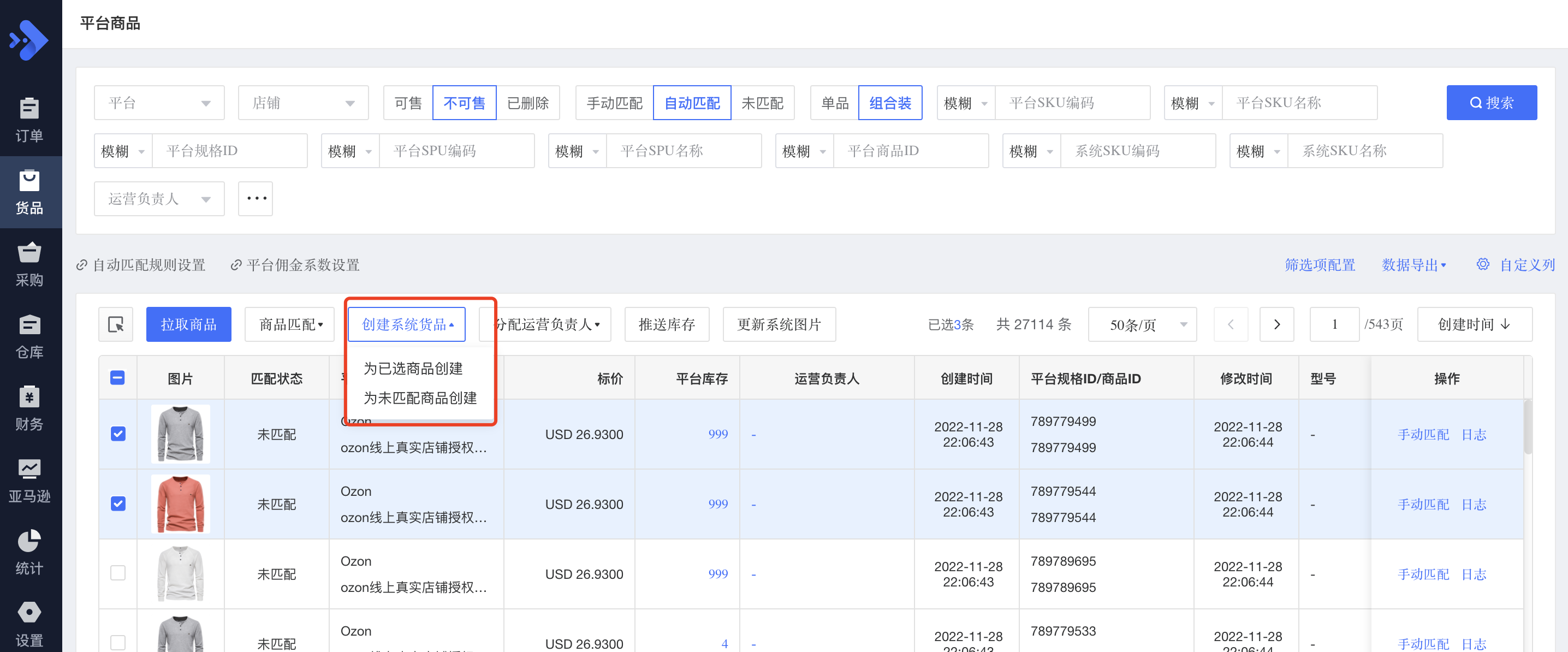Uncheck the gray shirt row checkbox
The height and width of the screenshot is (652, 1568).
(x=118, y=434)
